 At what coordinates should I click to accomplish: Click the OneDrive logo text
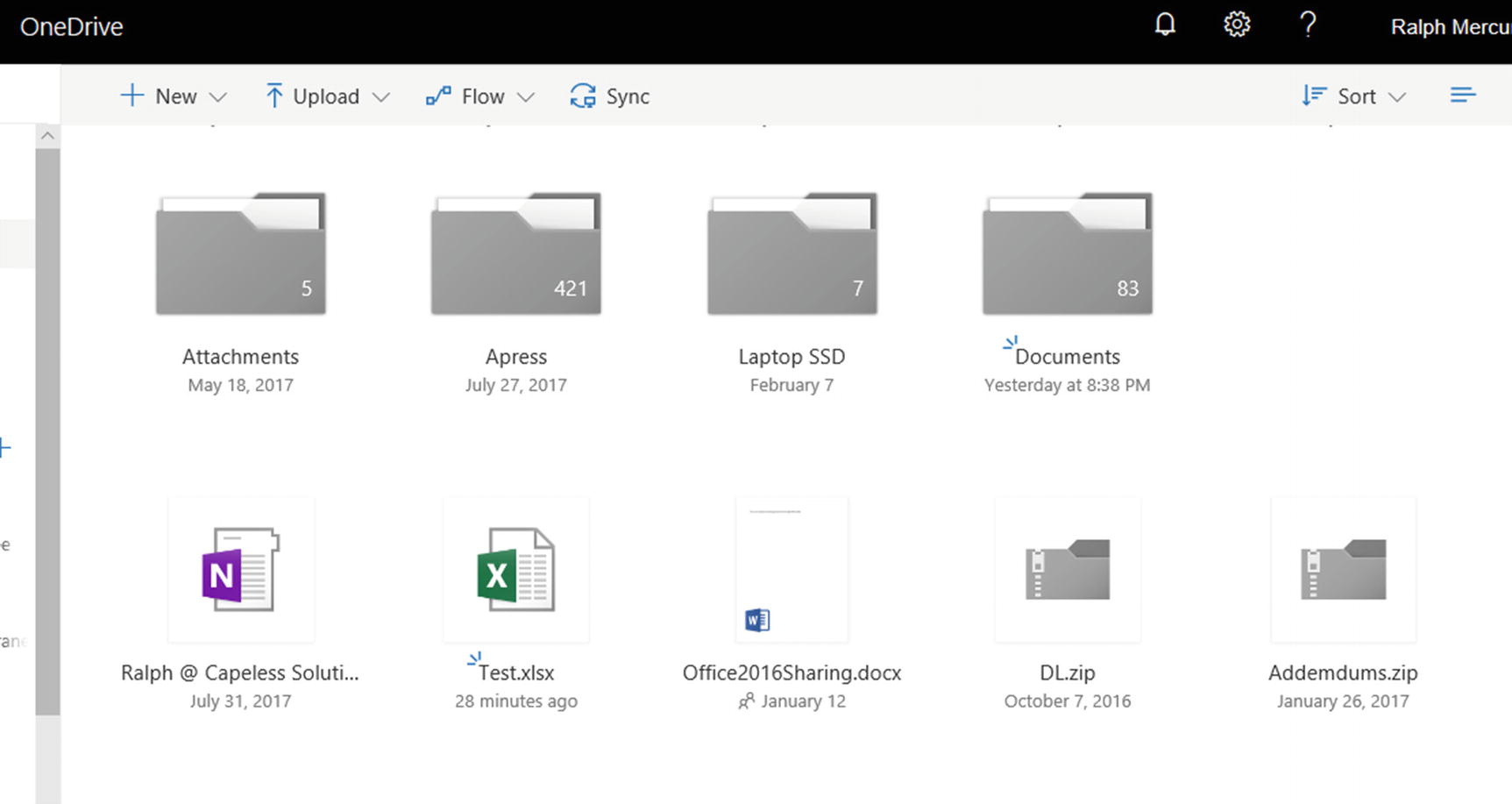click(x=71, y=27)
